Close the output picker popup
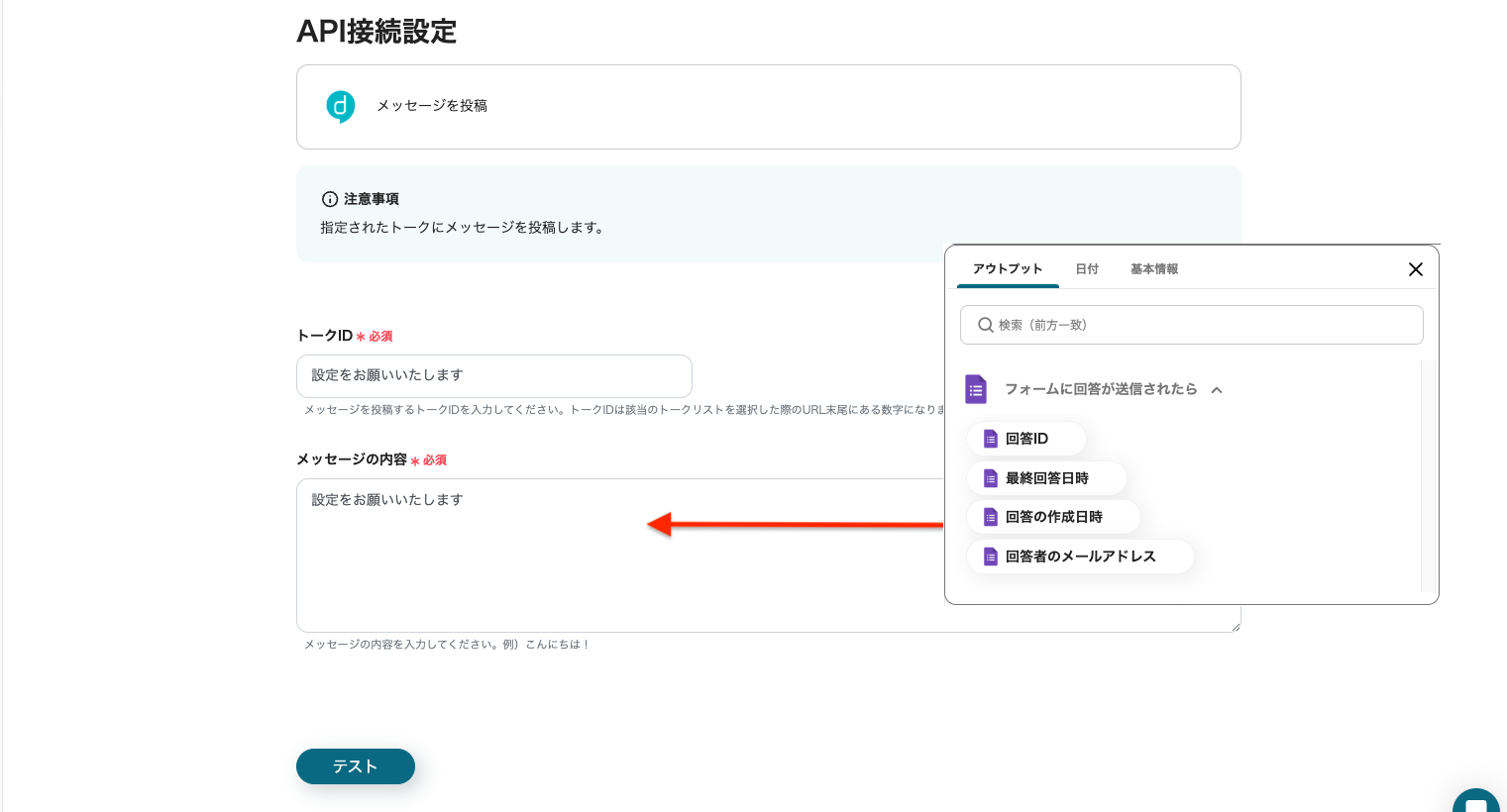The height and width of the screenshot is (812, 1507). pos(1415,269)
